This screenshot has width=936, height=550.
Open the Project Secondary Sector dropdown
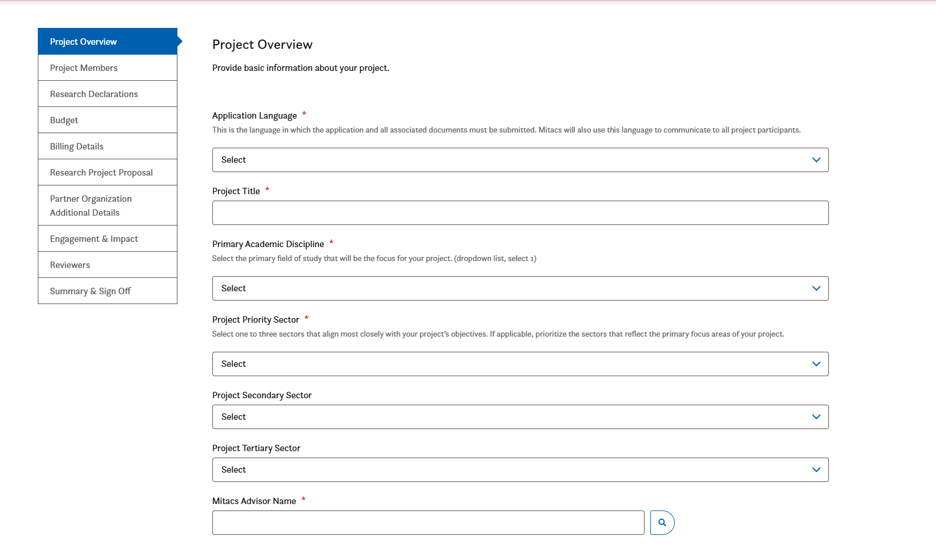[520, 417]
